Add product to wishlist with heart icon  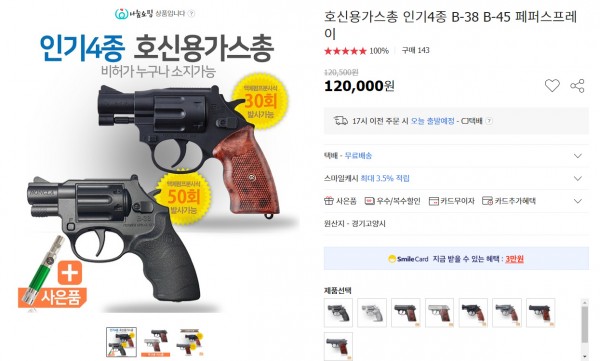552,85
